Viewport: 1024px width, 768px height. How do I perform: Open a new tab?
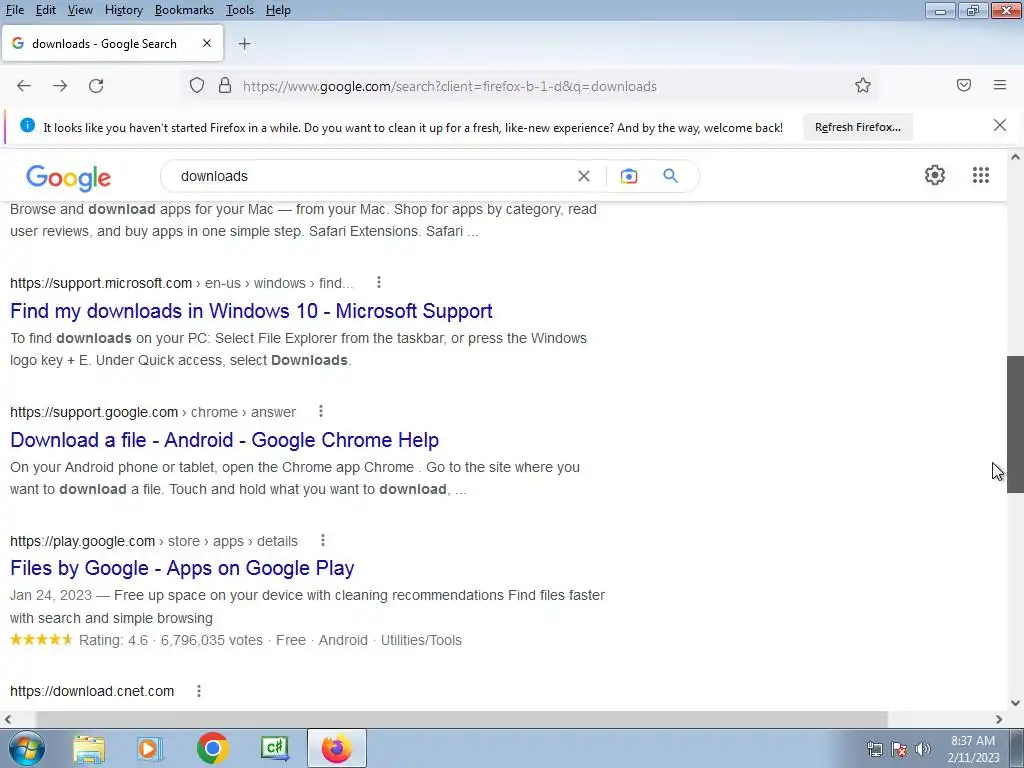pyautogui.click(x=244, y=44)
